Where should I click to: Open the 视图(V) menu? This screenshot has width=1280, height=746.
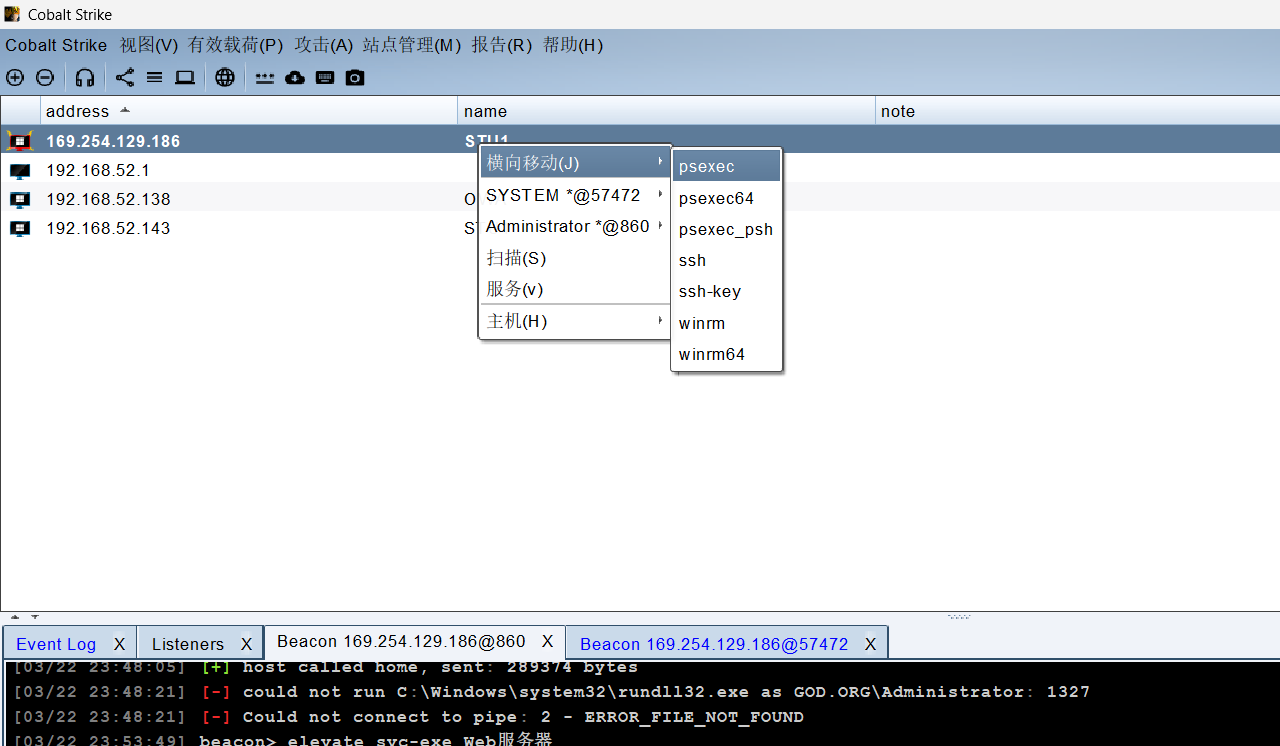coord(149,45)
